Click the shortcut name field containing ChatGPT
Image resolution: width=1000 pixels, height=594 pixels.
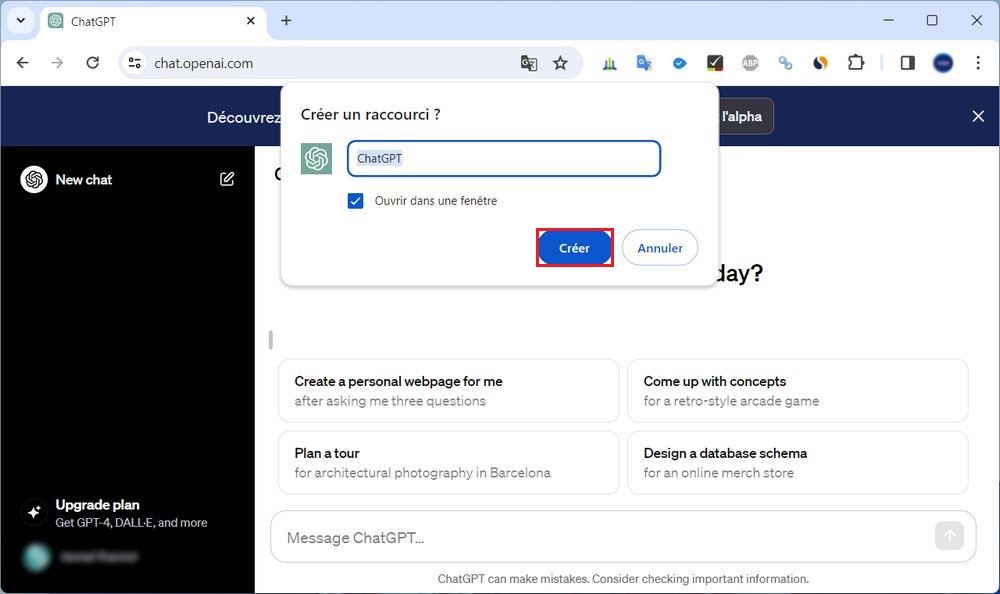[x=503, y=158]
